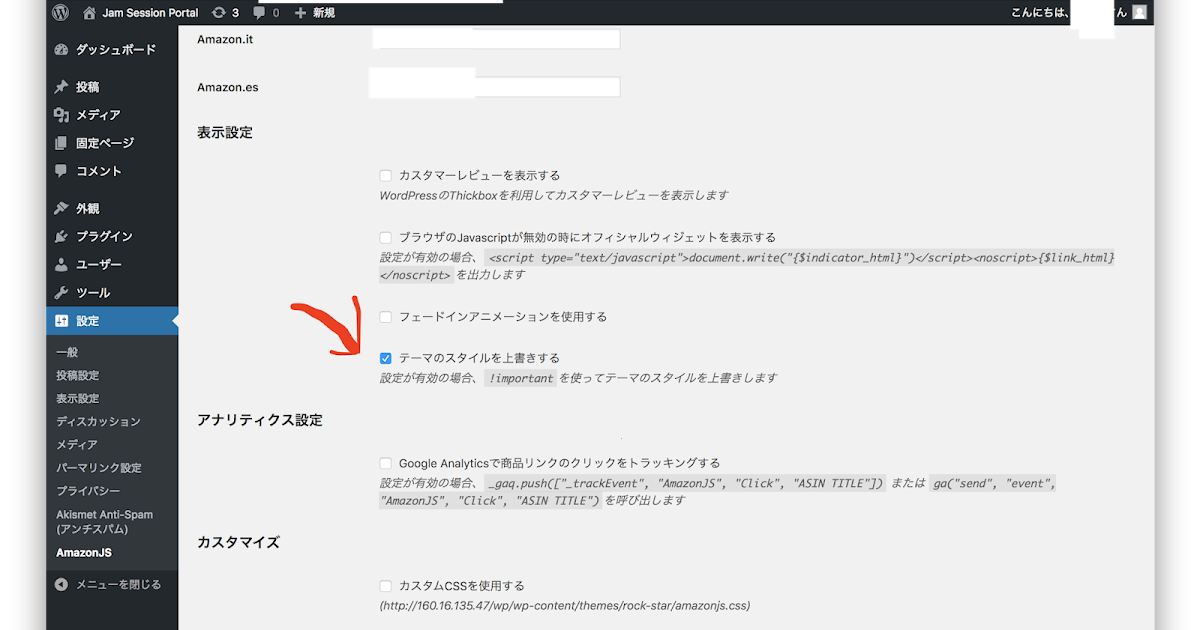Uncheck テーマのスタイルを上書きする
Image resolution: width=1200 pixels, height=630 pixels.
point(386,357)
